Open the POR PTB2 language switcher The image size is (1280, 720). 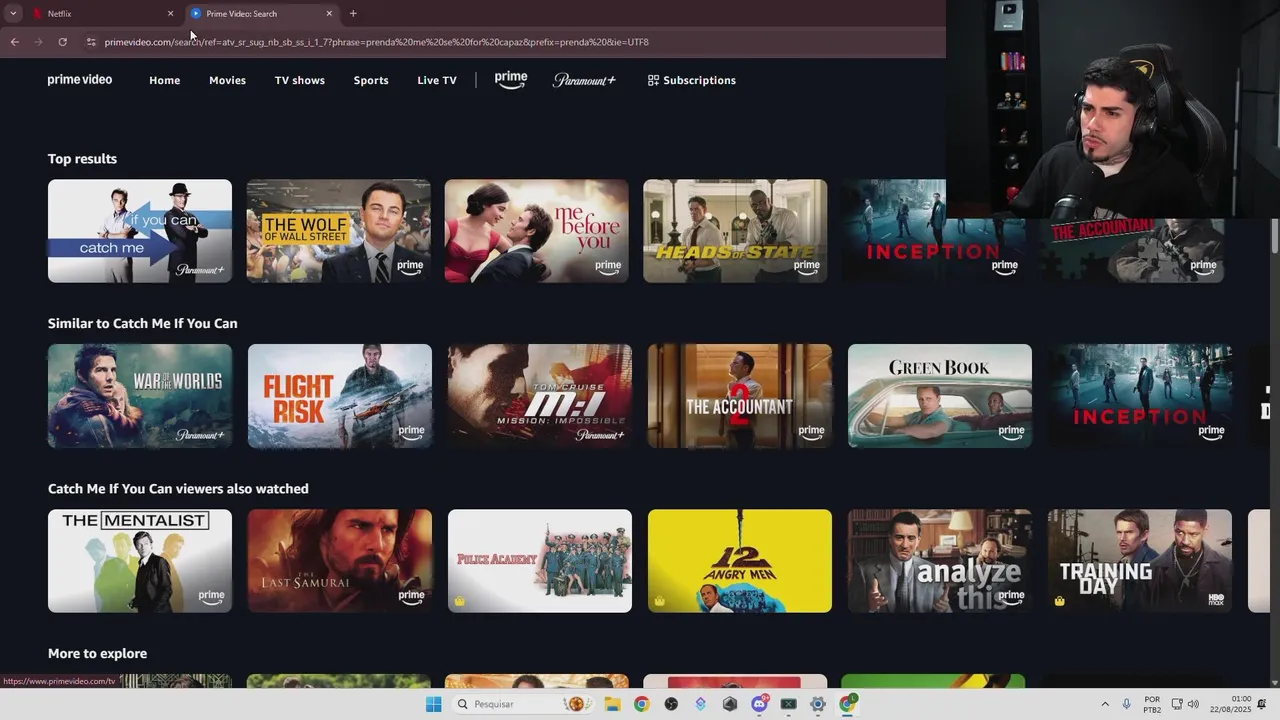point(1152,704)
